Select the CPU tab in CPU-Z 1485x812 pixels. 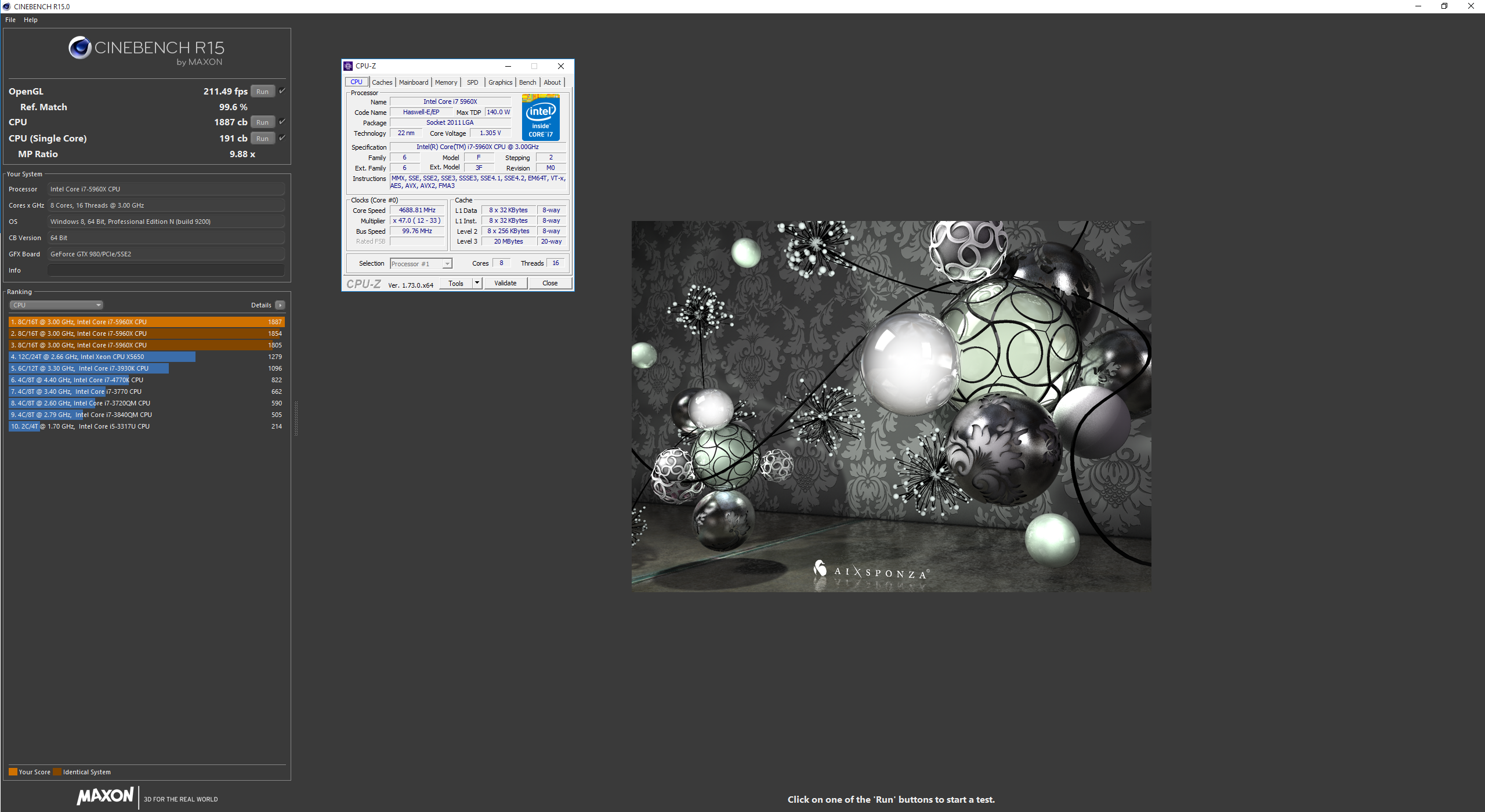[x=356, y=82]
